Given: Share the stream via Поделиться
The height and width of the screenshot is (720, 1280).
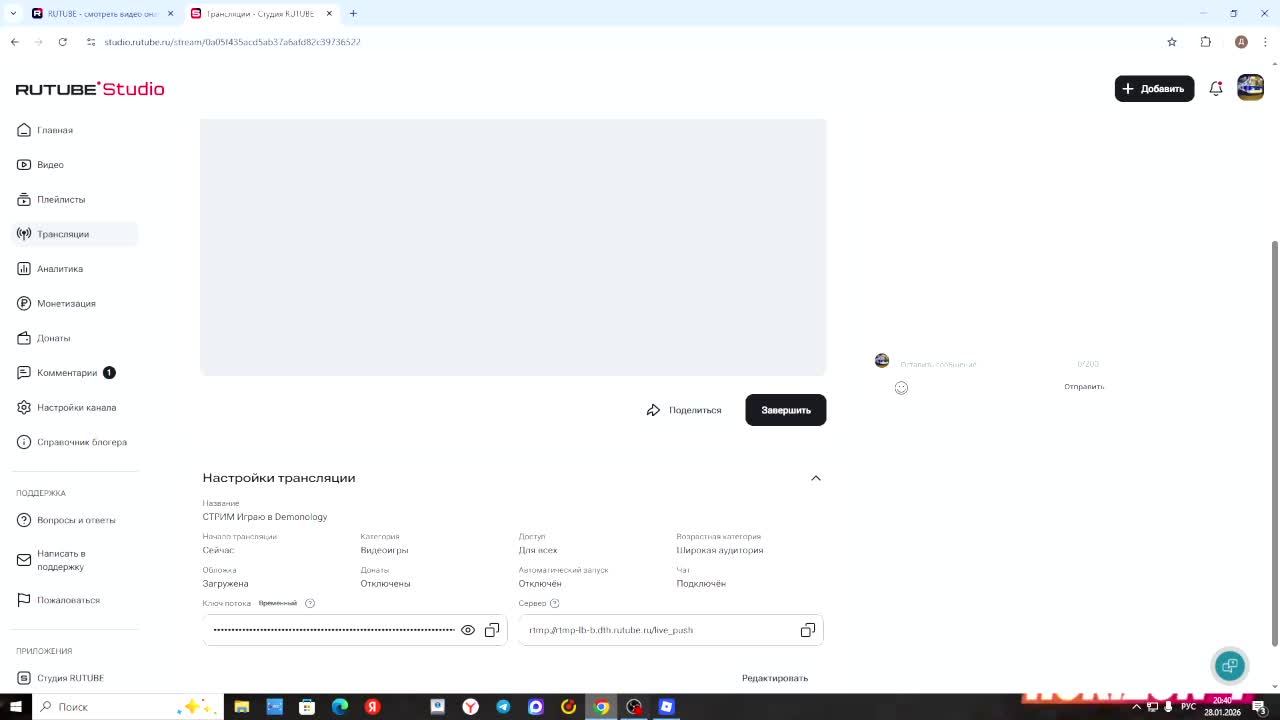Looking at the screenshot, I should coord(684,410).
